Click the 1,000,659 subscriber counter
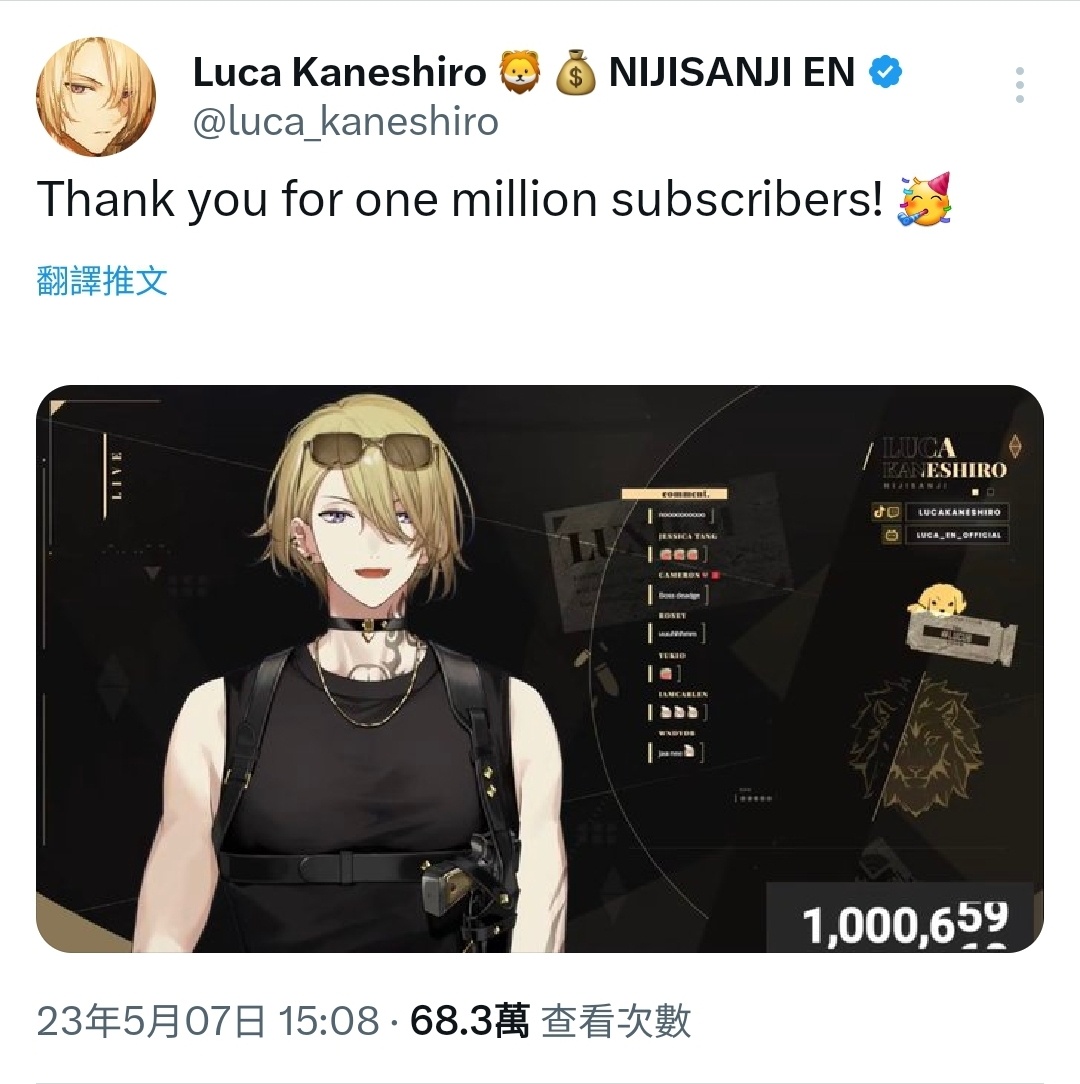This screenshot has height=1084, width=1080. click(x=905, y=924)
